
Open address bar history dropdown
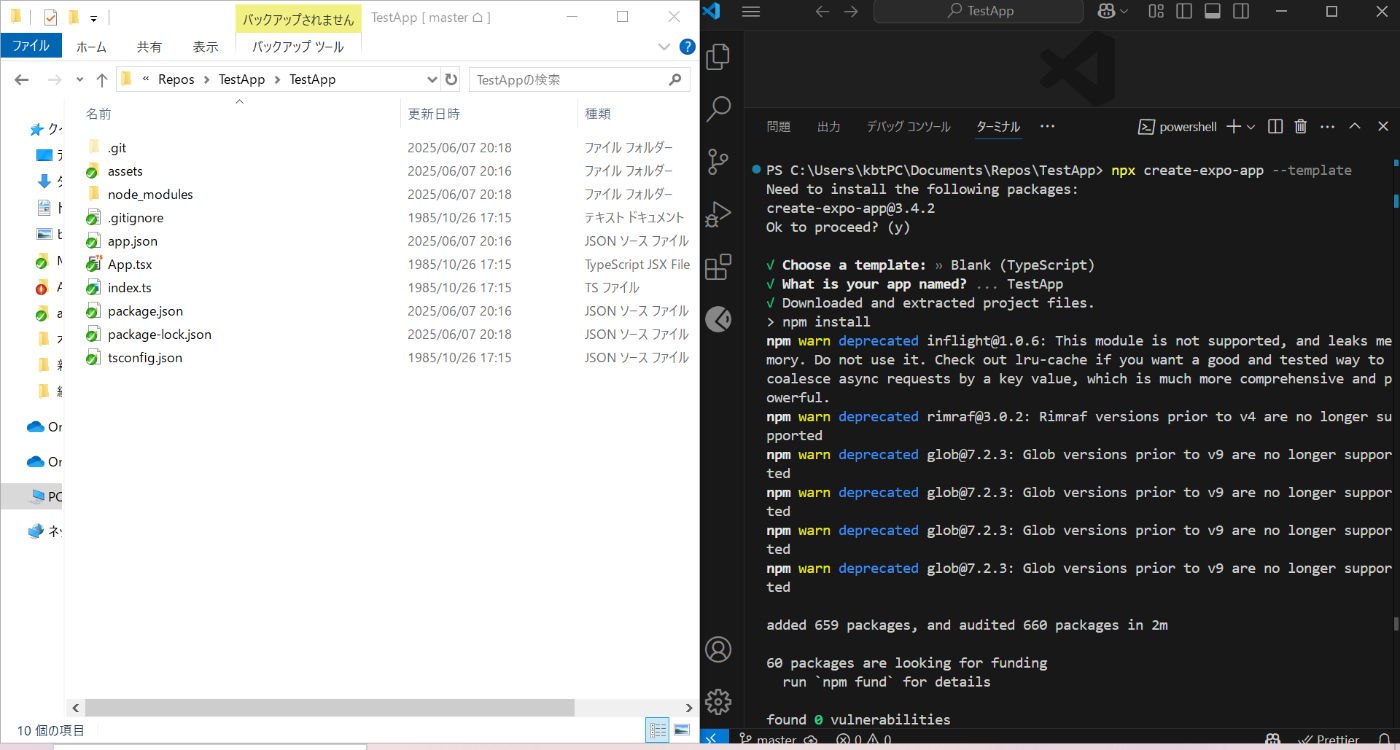pyautogui.click(x=432, y=79)
